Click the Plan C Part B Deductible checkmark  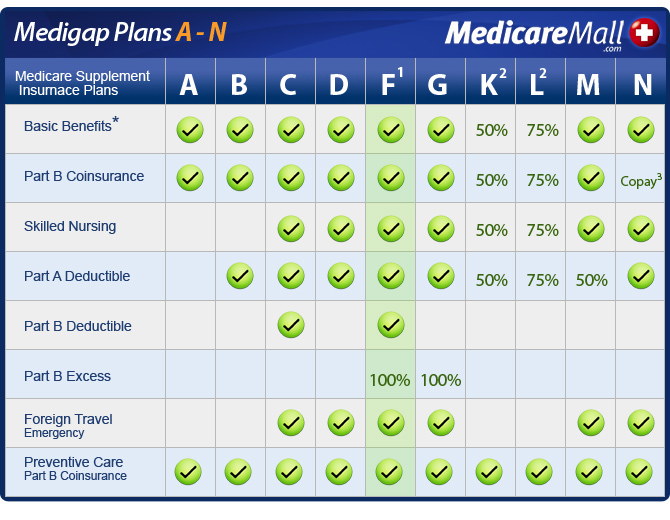(x=290, y=325)
